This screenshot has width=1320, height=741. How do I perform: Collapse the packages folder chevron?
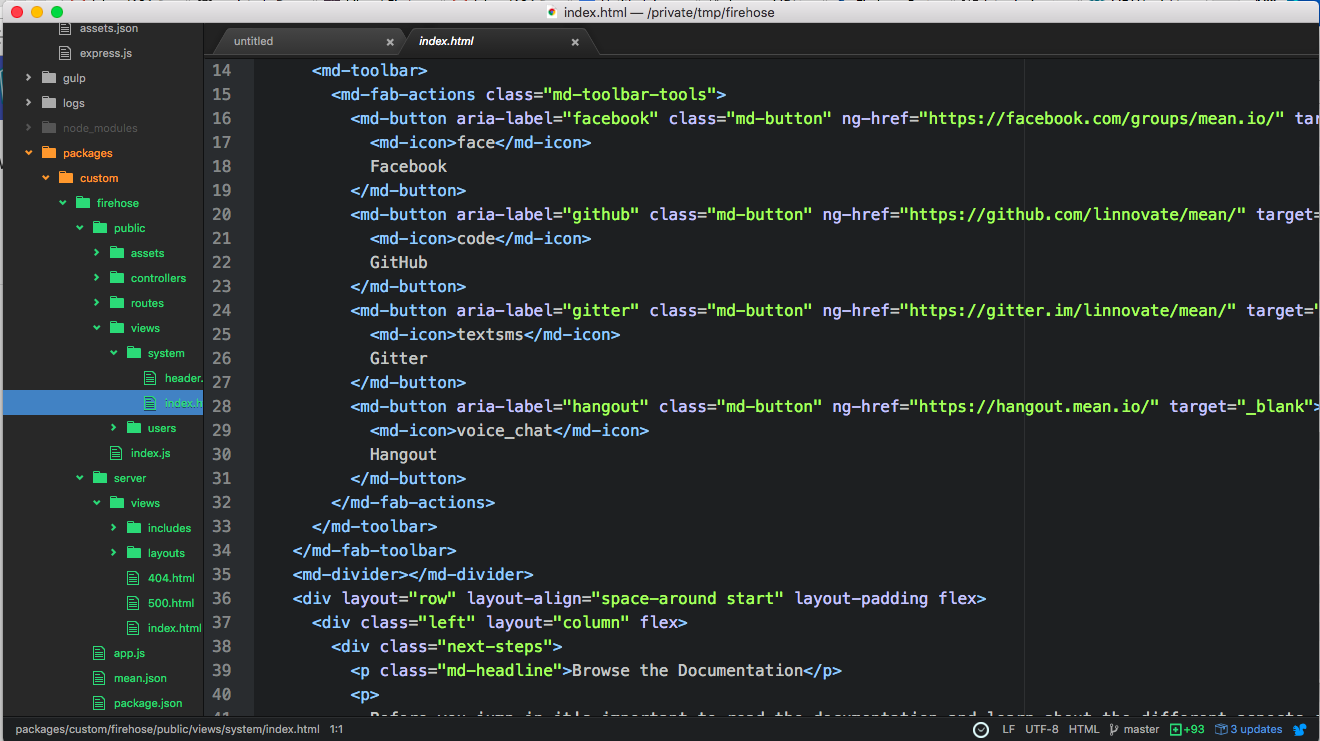point(28,153)
